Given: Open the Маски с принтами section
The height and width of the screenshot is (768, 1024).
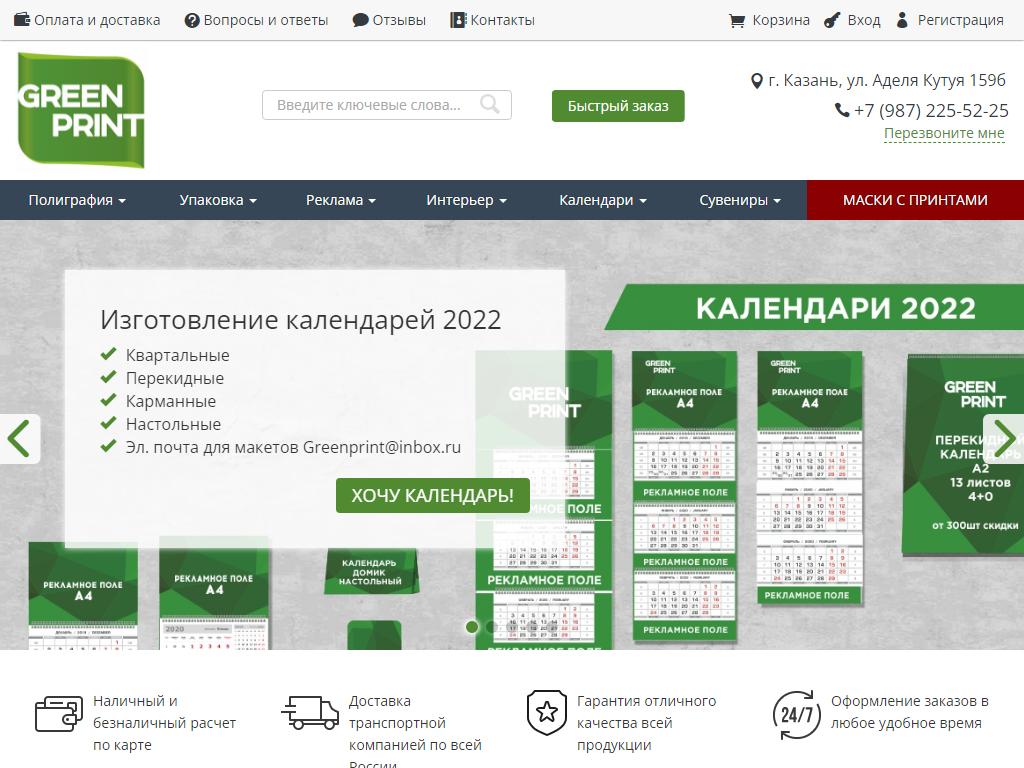Looking at the screenshot, I should (915, 200).
